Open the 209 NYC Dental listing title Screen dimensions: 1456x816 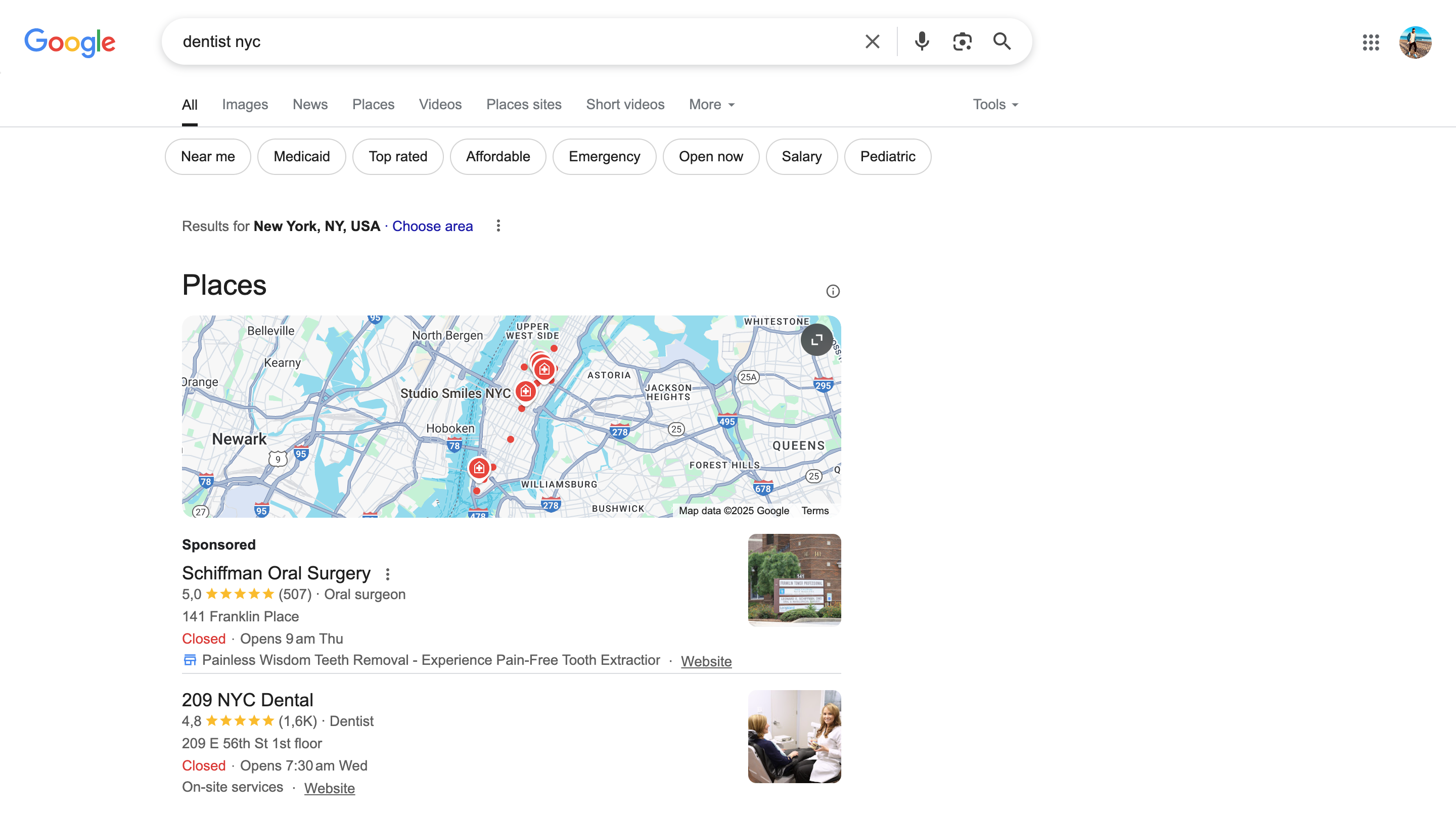pos(247,700)
